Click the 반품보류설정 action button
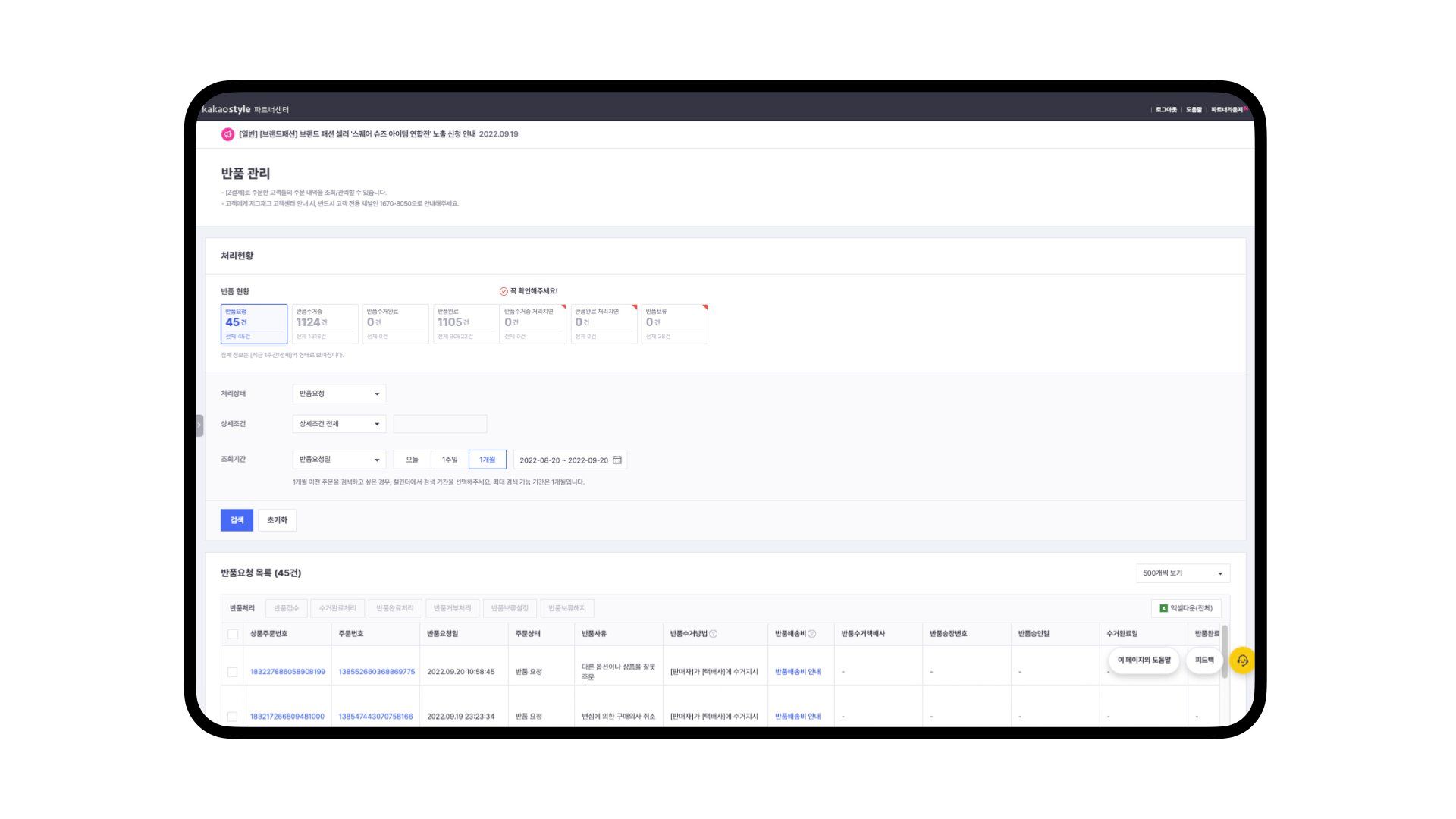The height and width of the screenshot is (819, 1456). click(x=510, y=608)
